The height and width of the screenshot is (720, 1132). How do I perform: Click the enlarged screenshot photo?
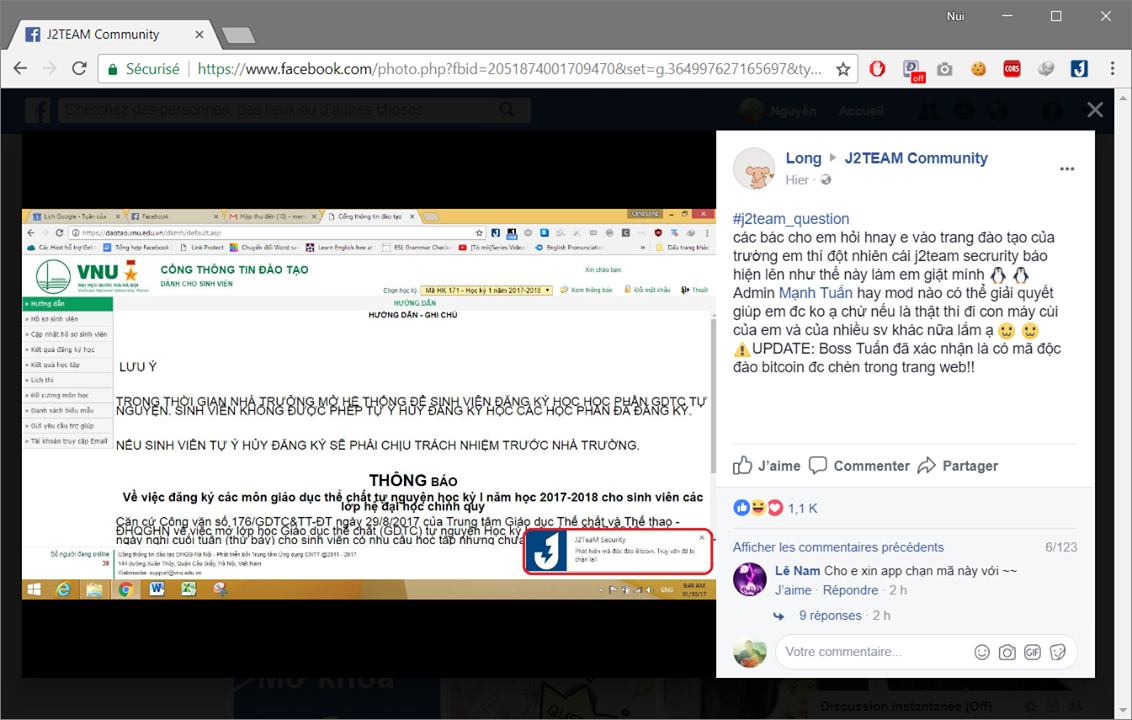[x=369, y=404]
